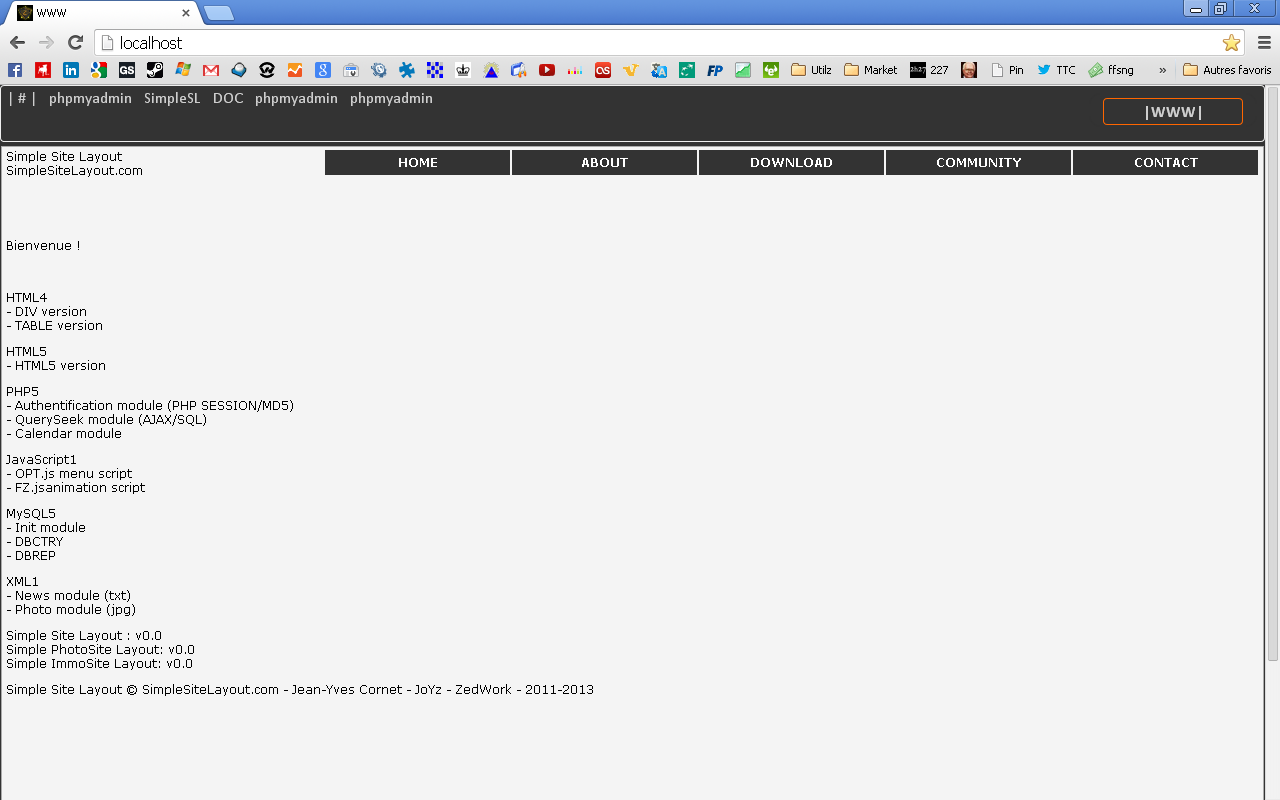
Task: Open the Autres favoris bookmarks folder
Action: [1227, 70]
